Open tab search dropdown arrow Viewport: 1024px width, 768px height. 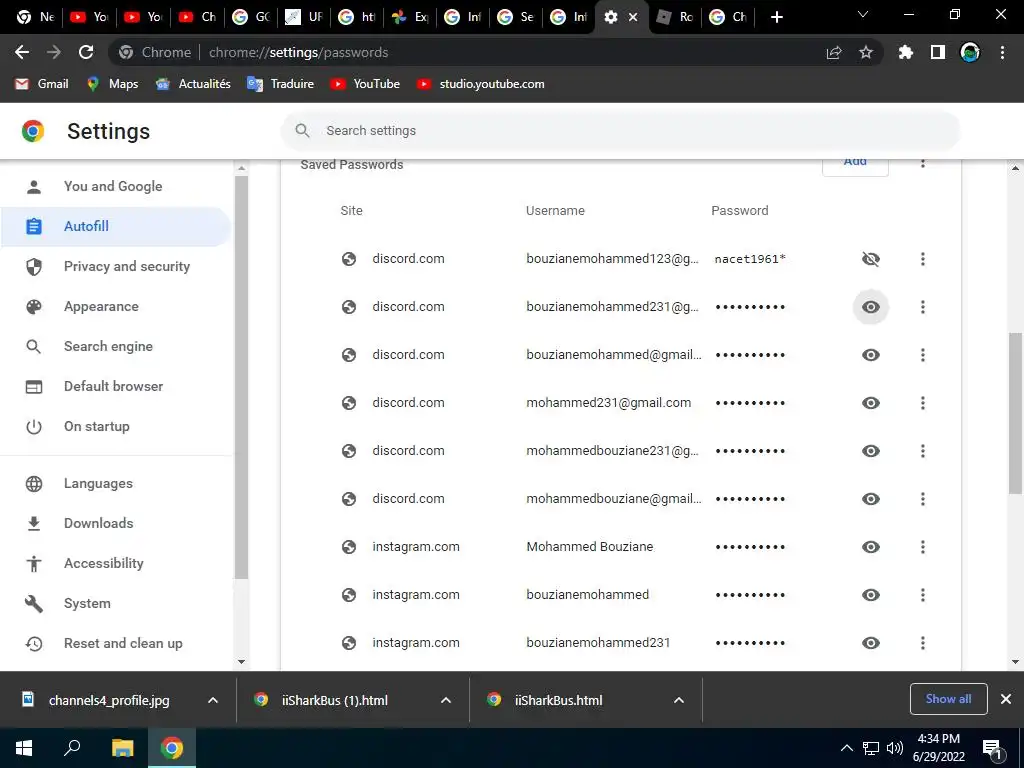click(863, 14)
